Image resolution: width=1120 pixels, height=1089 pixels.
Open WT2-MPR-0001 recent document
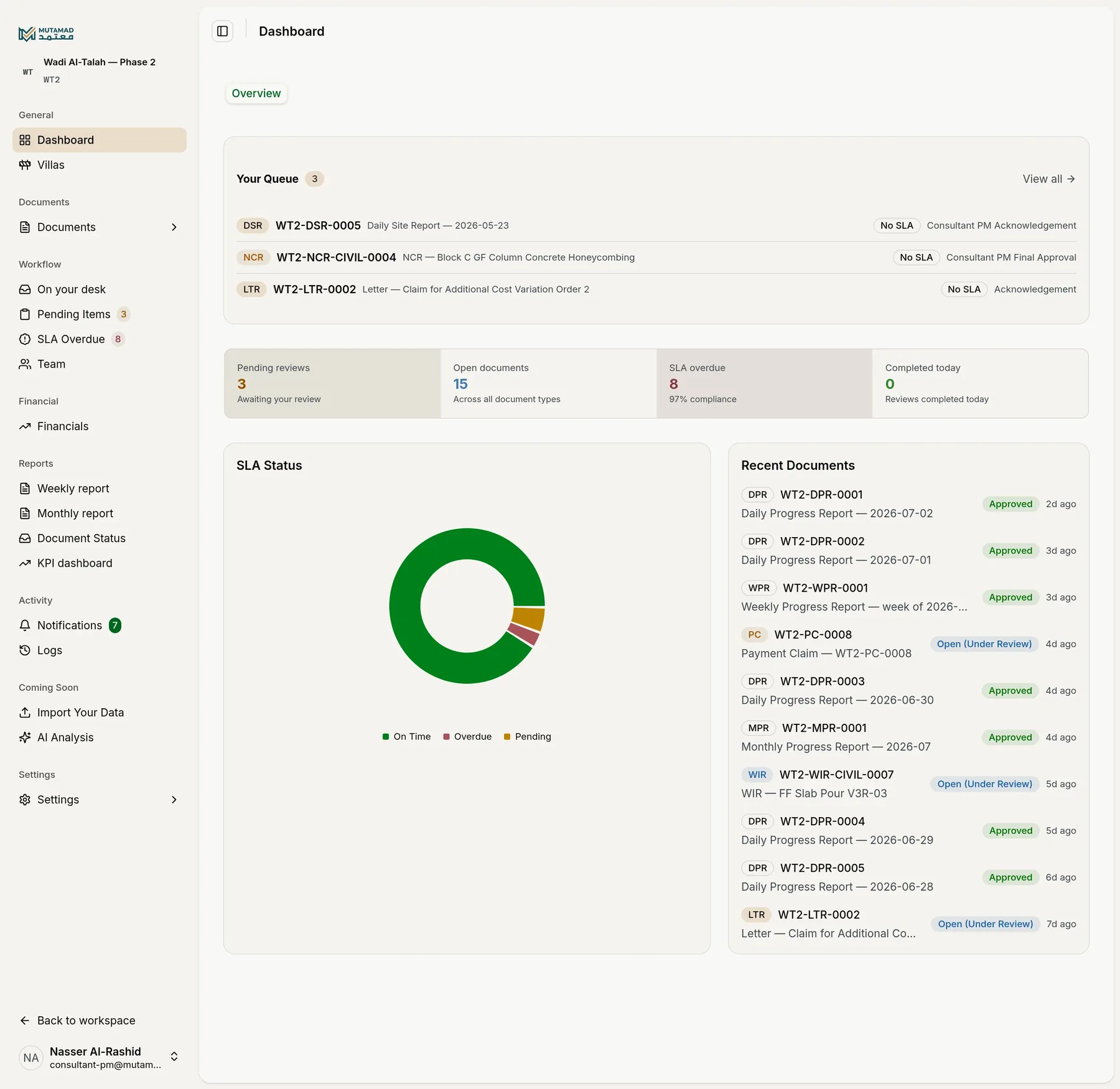click(908, 737)
